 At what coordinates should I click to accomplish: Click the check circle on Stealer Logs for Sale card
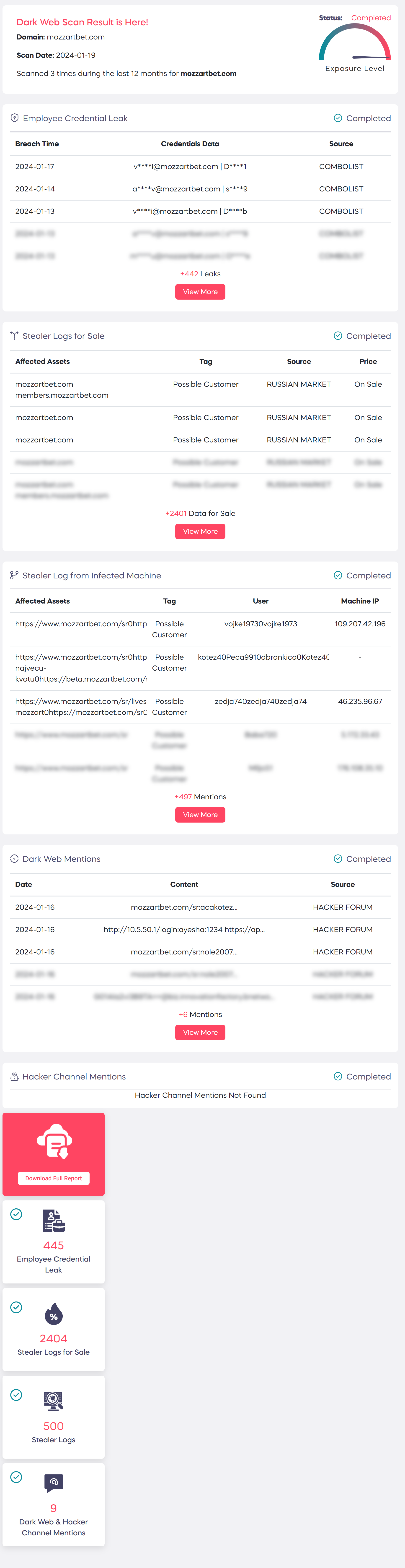16,1307
